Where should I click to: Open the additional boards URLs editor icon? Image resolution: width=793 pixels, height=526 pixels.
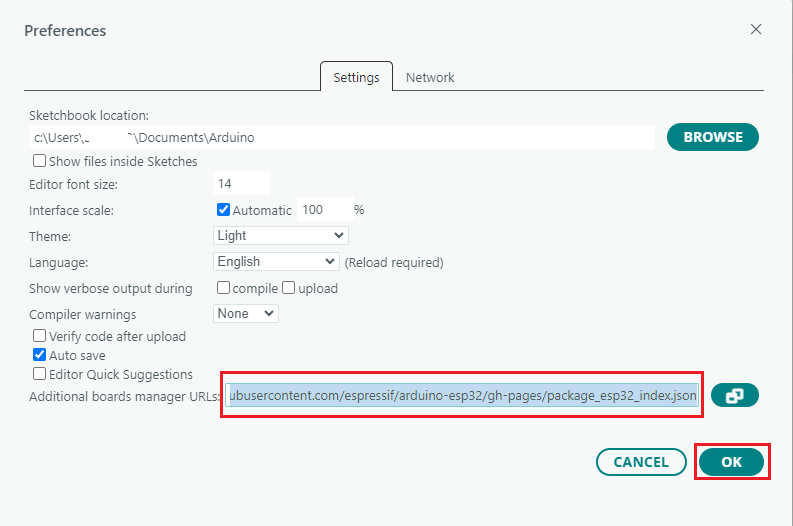pyautogui.click(x=734, y=396)
